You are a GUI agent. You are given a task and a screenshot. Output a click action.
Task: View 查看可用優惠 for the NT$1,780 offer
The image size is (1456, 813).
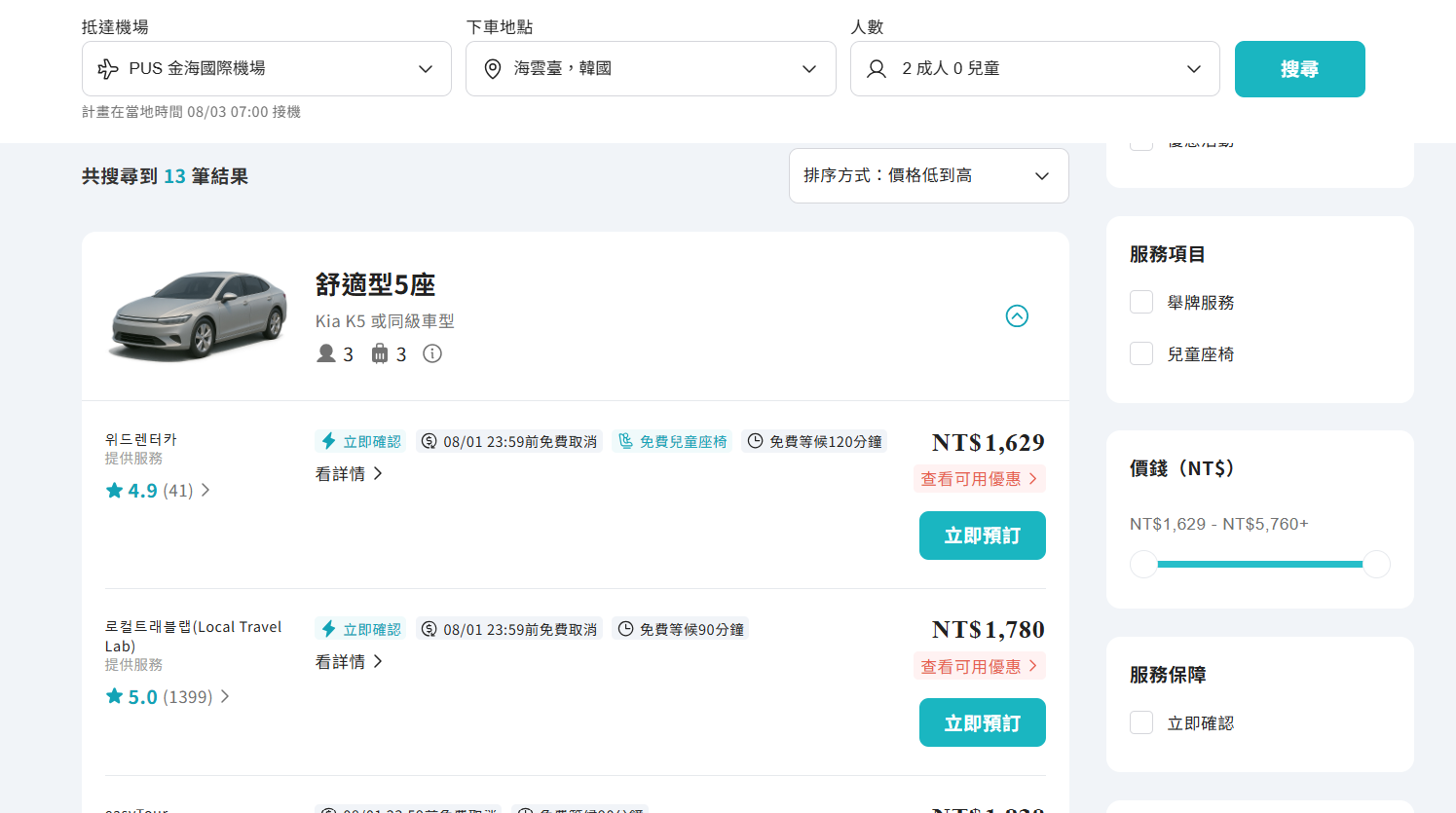tap(980, 667)
